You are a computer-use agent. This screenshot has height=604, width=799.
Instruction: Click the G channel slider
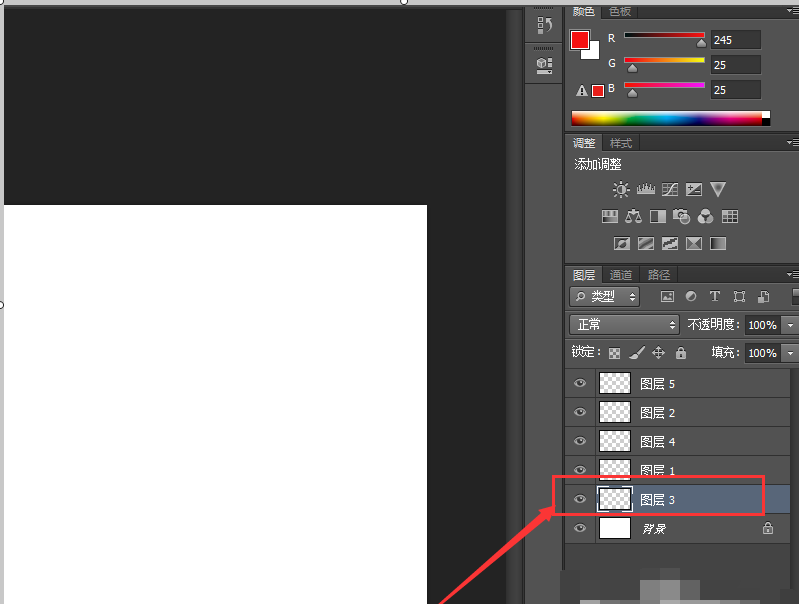pyautogui.click(x=664, y=61)
